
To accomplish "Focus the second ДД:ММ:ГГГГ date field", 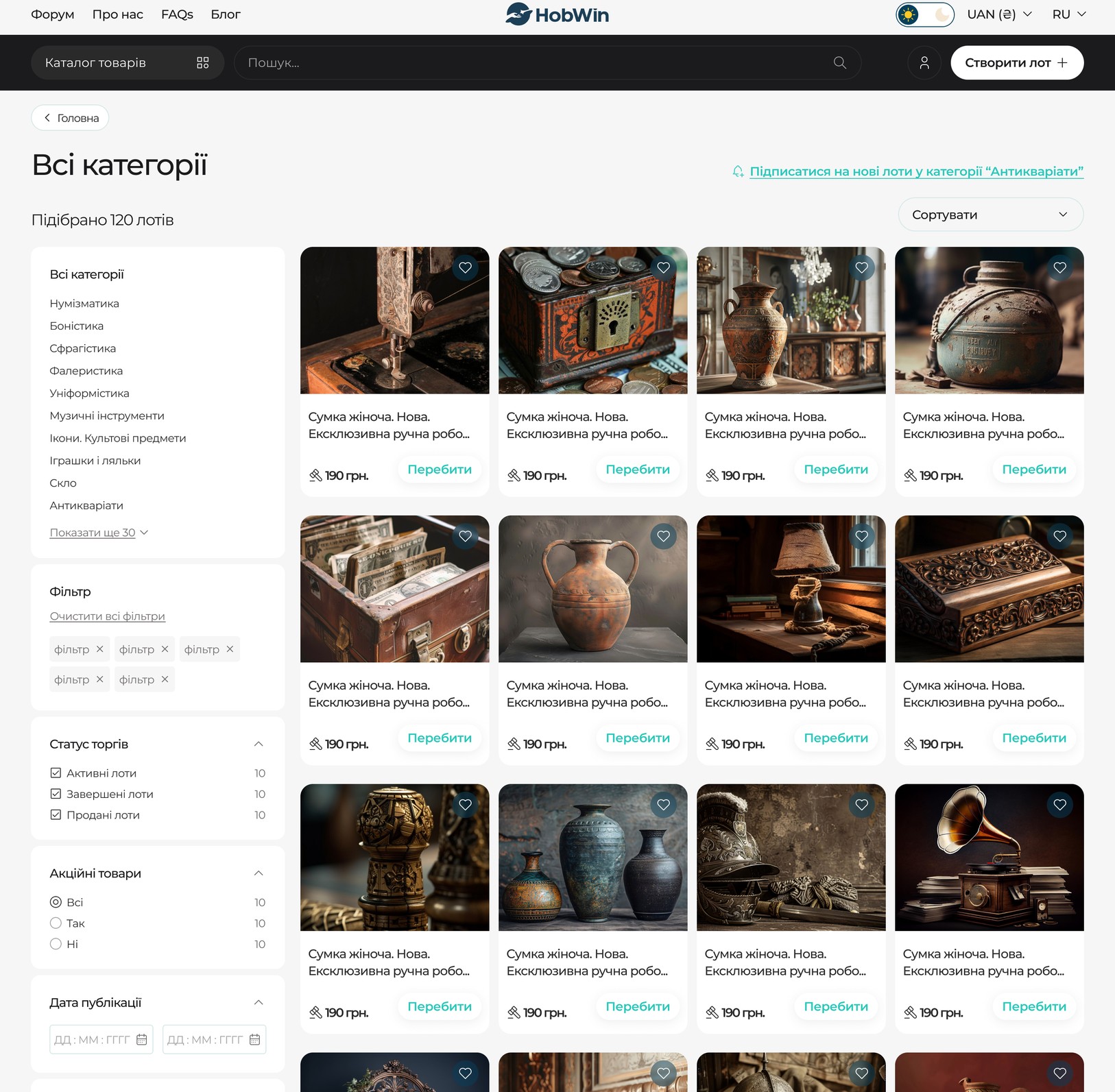I will [x=215, y=1040].
